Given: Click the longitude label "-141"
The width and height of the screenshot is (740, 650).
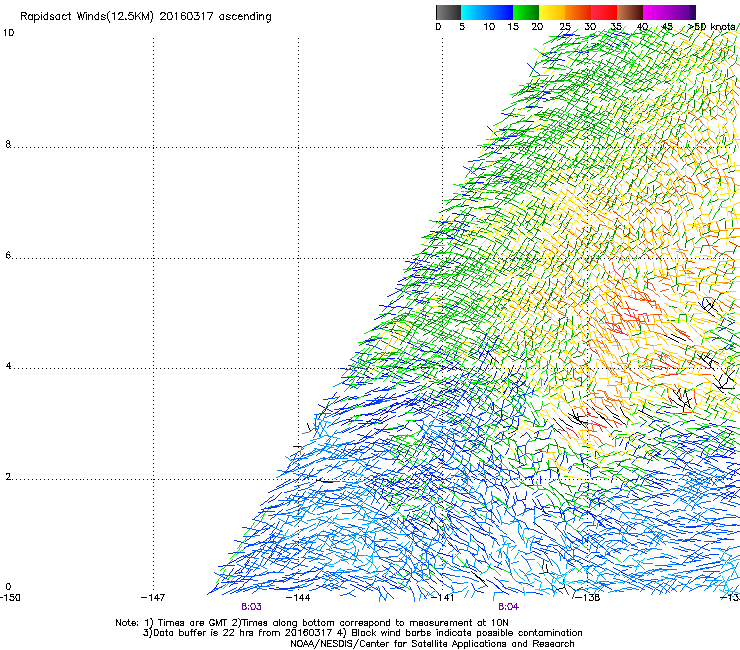Looking at the screenshot, I should tap(443, 598).
